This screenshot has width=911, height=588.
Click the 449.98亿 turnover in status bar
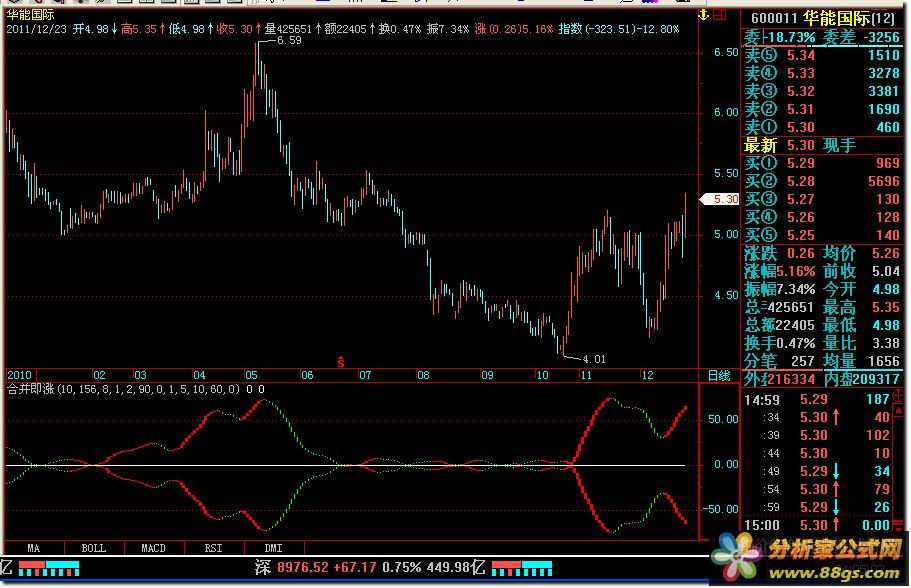[x=456, y=567]
